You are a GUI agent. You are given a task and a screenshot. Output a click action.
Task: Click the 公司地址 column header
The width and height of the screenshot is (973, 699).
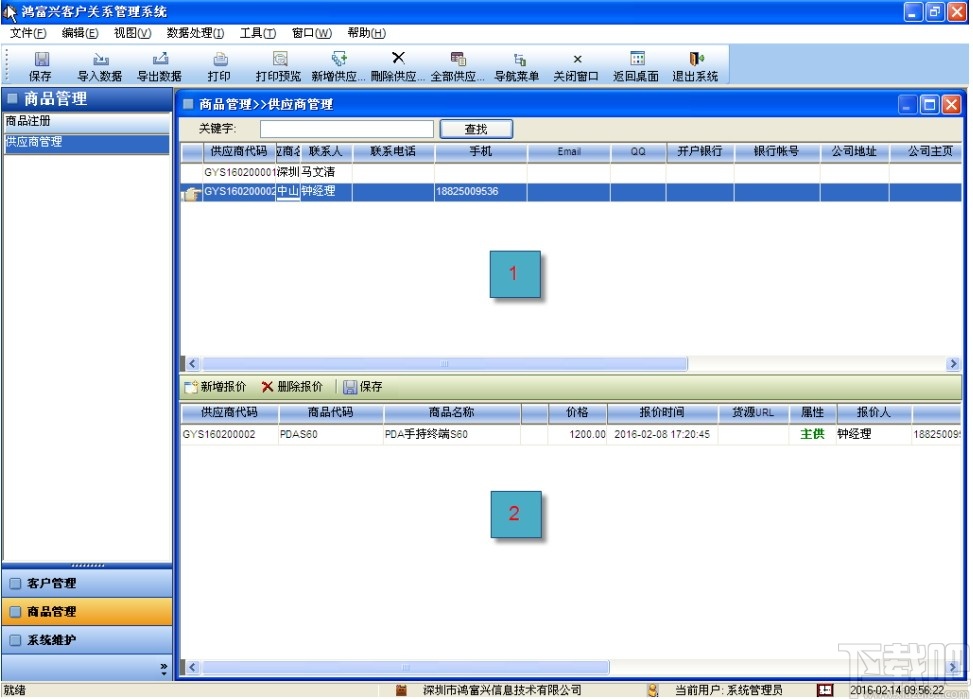point(854,151)
